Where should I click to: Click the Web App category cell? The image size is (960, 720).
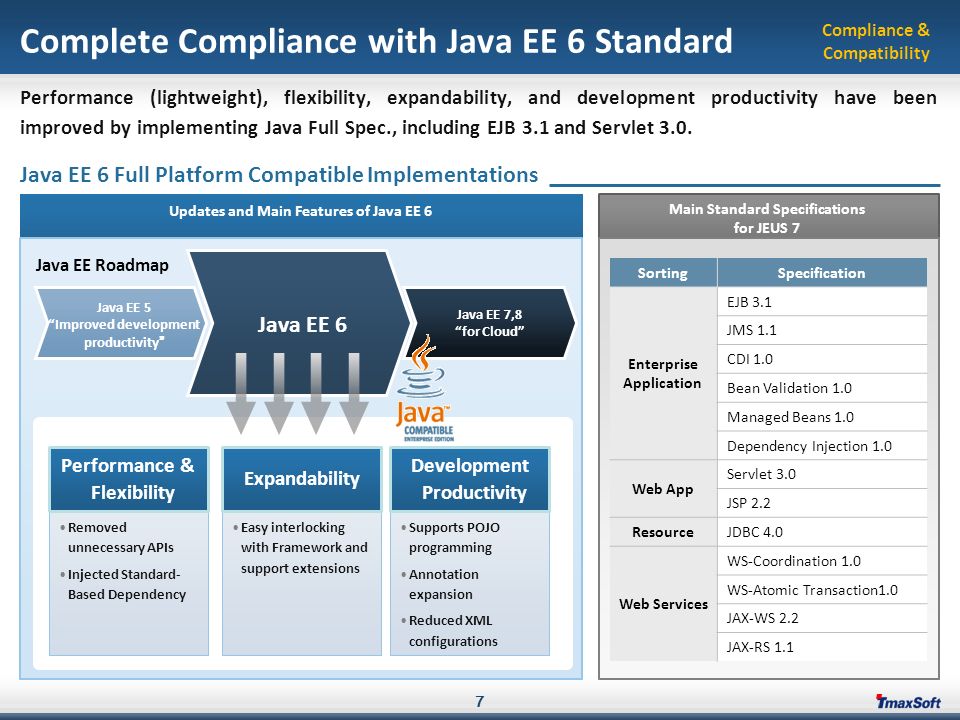click(x=662, y=489)
